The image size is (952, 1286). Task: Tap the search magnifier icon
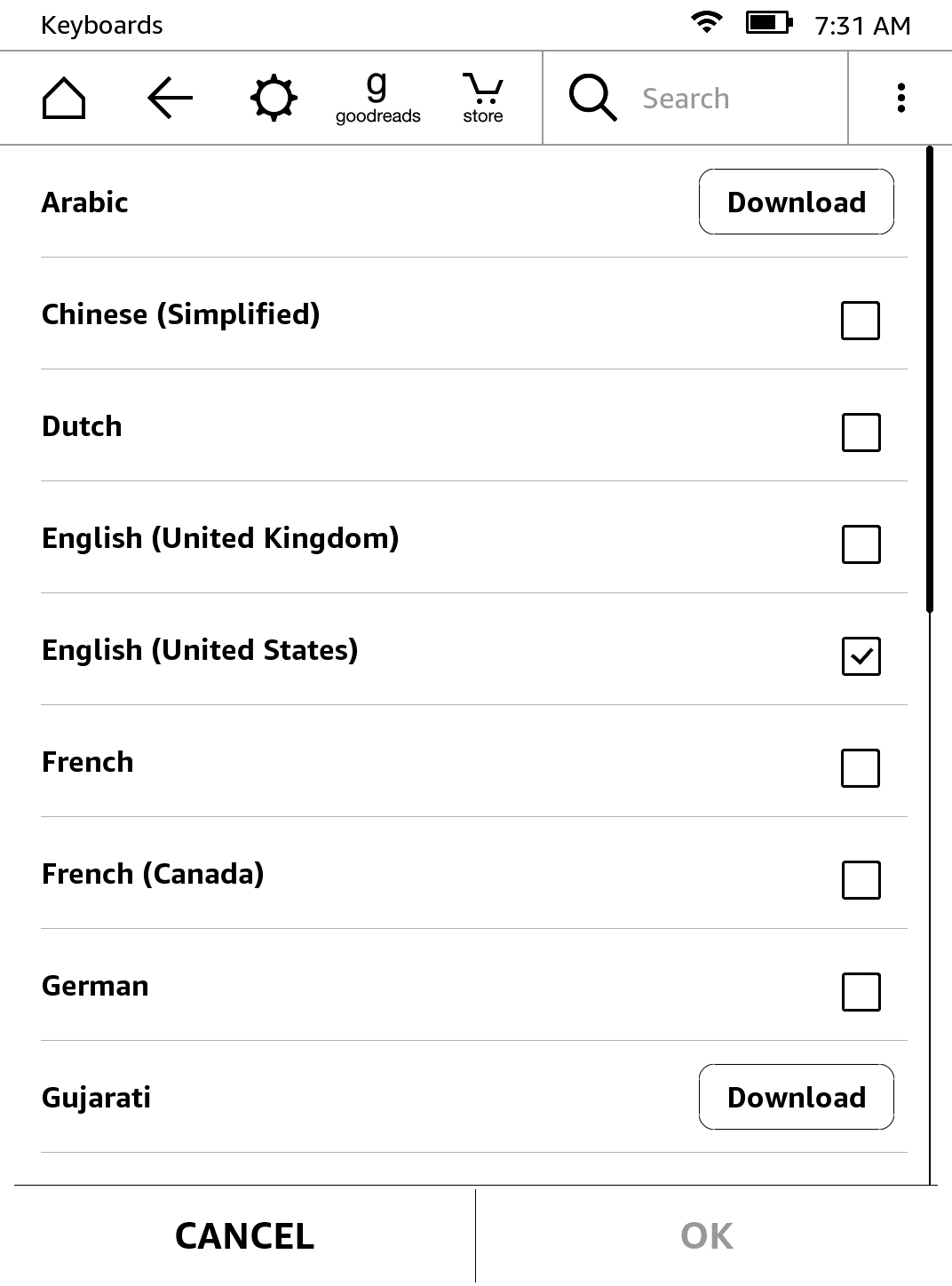tap(592, 98)
